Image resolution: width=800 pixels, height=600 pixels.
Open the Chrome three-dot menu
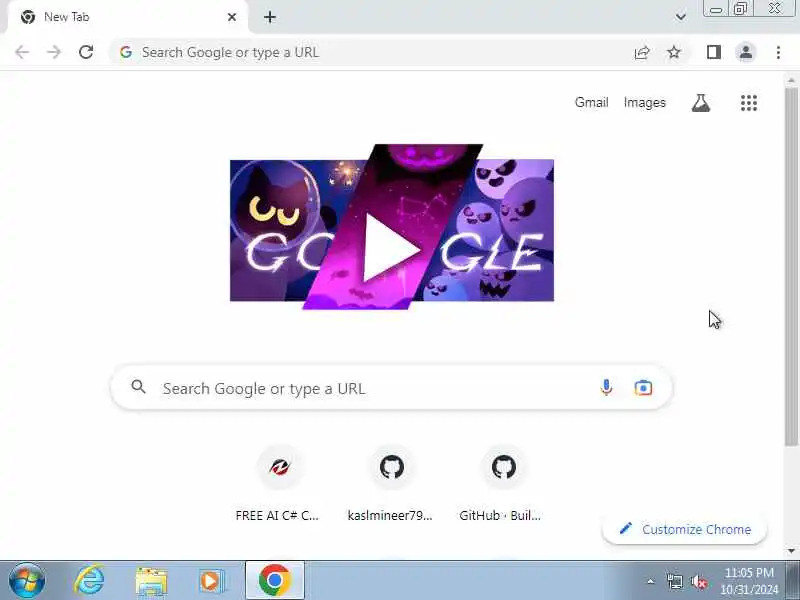point(778,52)
